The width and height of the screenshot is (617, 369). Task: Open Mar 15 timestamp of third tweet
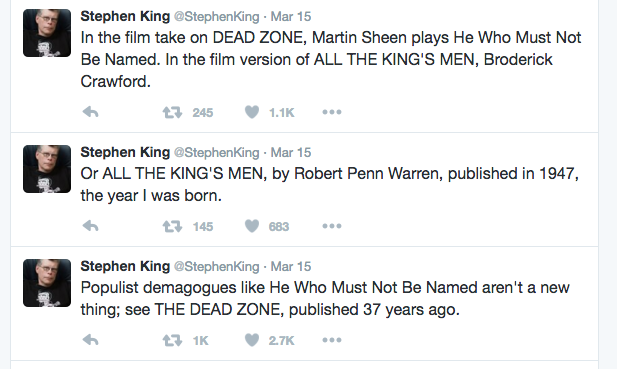click(291, 266)
